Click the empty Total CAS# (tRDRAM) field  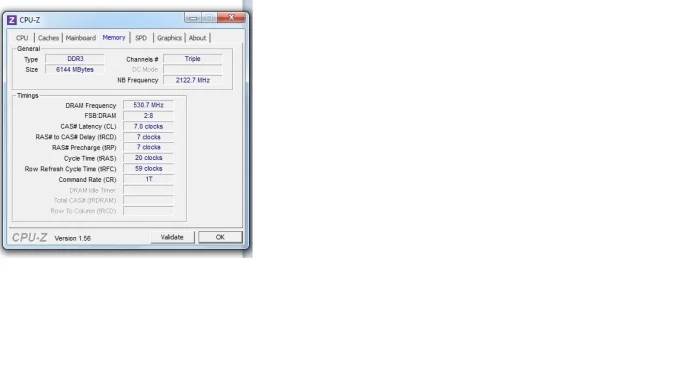(x=149, y=200)
